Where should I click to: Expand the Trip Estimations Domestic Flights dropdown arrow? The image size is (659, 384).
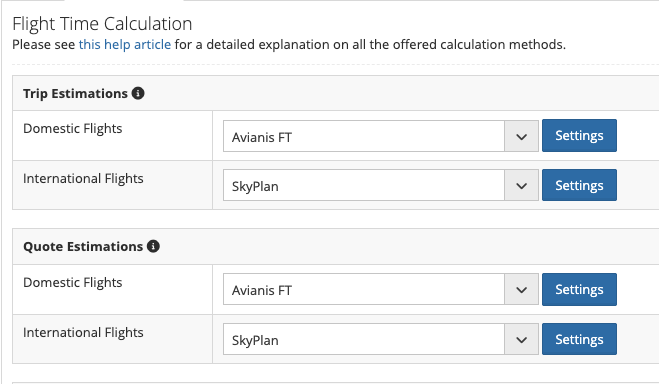(521, 137)
